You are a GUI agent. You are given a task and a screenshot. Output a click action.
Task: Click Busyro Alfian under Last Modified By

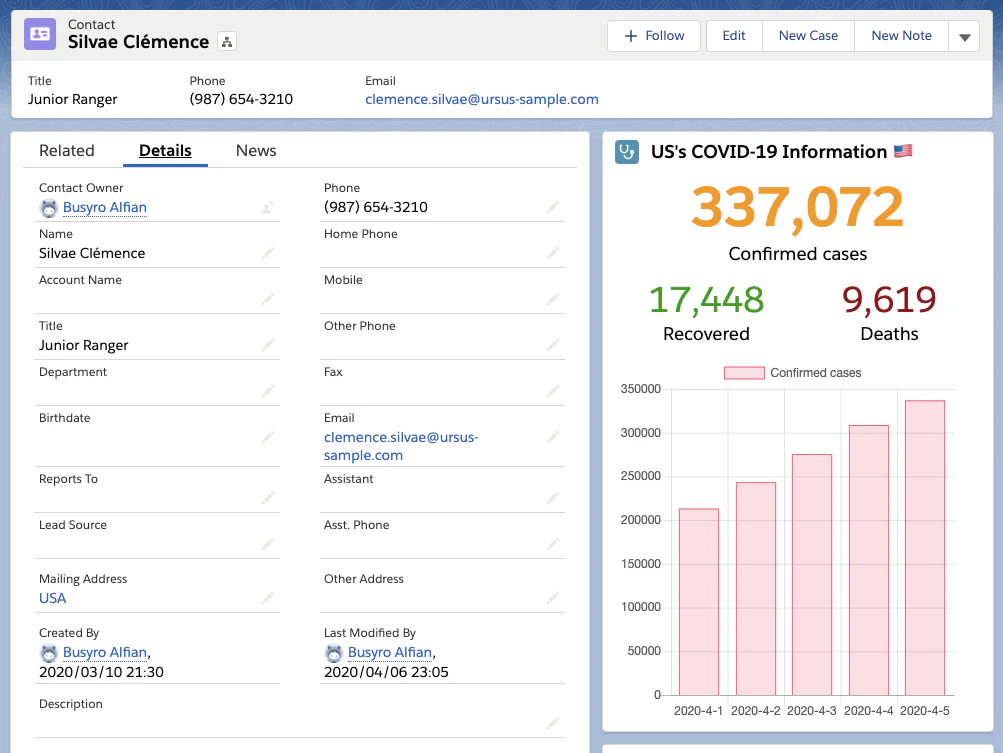click(390, 653)
